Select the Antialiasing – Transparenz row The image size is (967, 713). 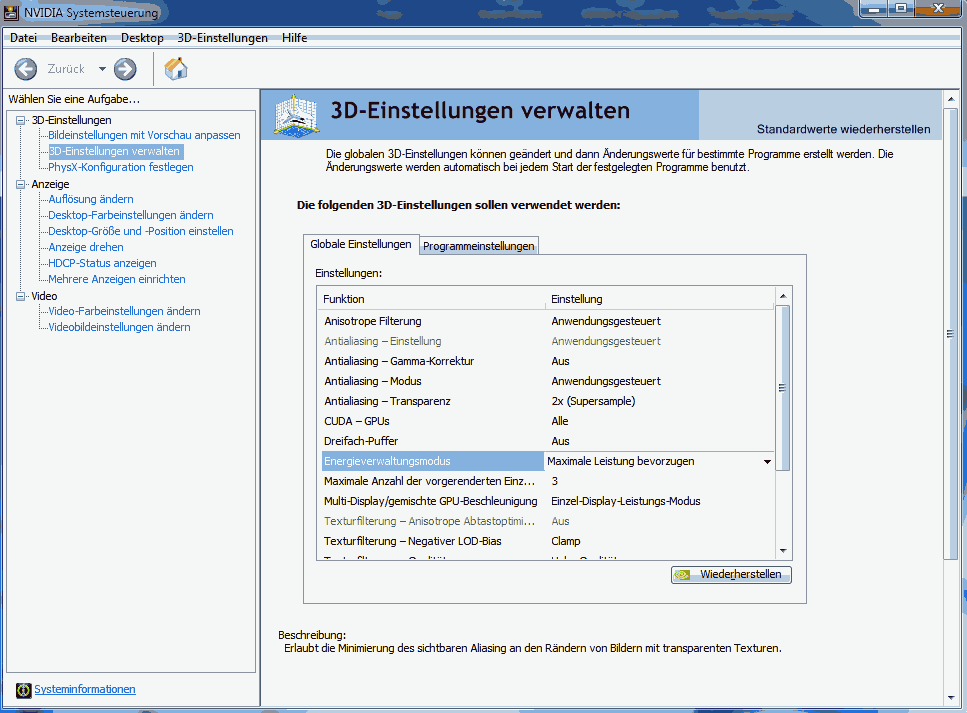coord(547,402)
